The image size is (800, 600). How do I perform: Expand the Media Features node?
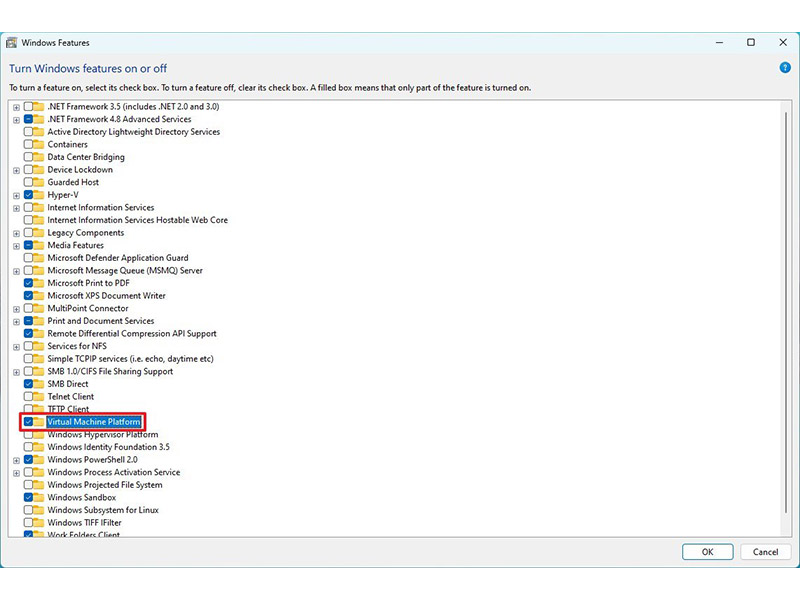(x=16, y=246)
